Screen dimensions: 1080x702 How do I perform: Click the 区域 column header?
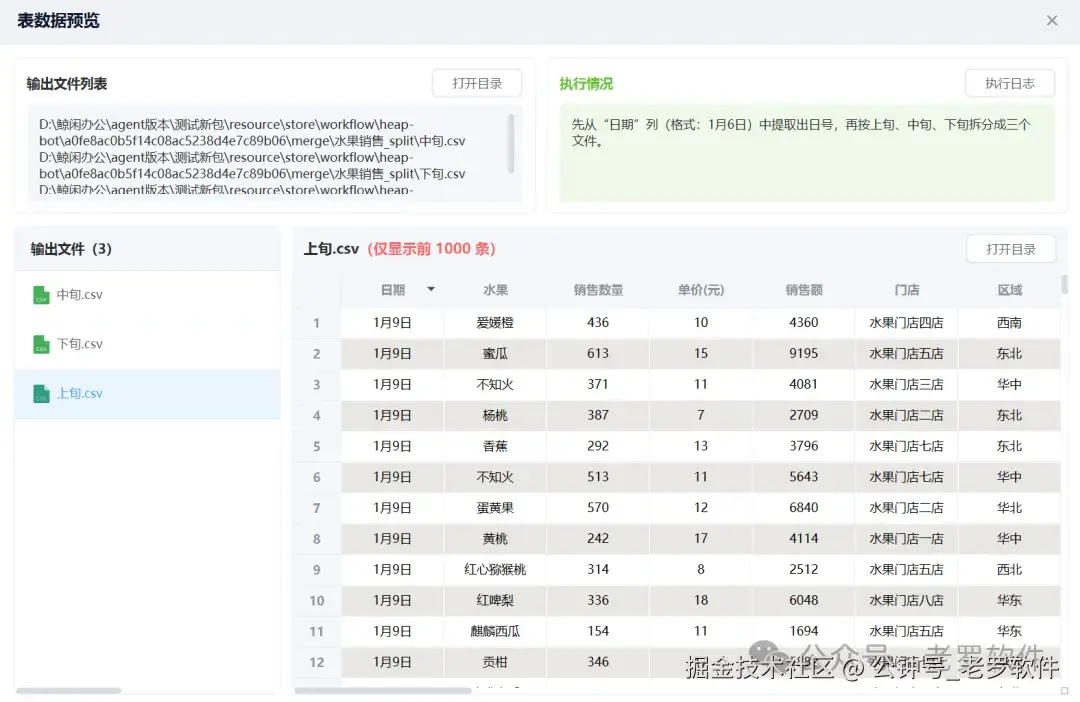1010,290
